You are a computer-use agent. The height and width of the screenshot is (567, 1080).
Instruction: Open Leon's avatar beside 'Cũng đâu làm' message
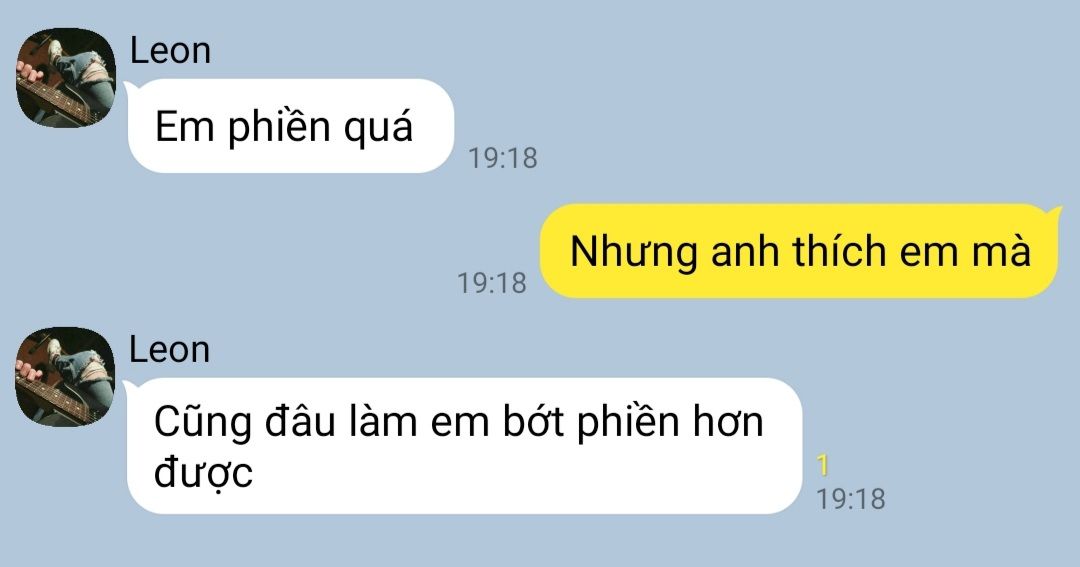coord(65,376)
